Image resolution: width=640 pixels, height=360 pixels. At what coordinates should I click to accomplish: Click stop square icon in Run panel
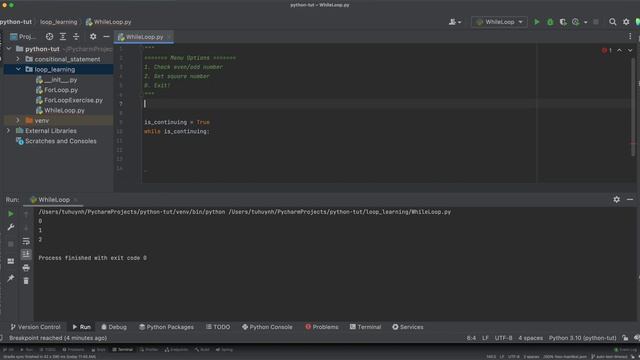pyautogui.click(x=11, y=244)
